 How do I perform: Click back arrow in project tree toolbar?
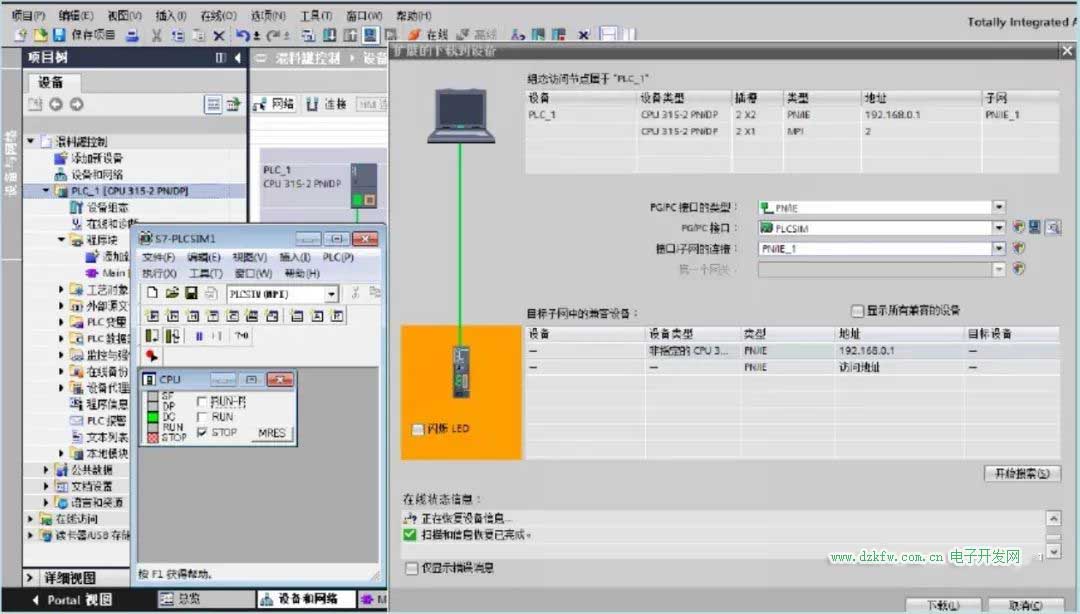pos(56,104)
